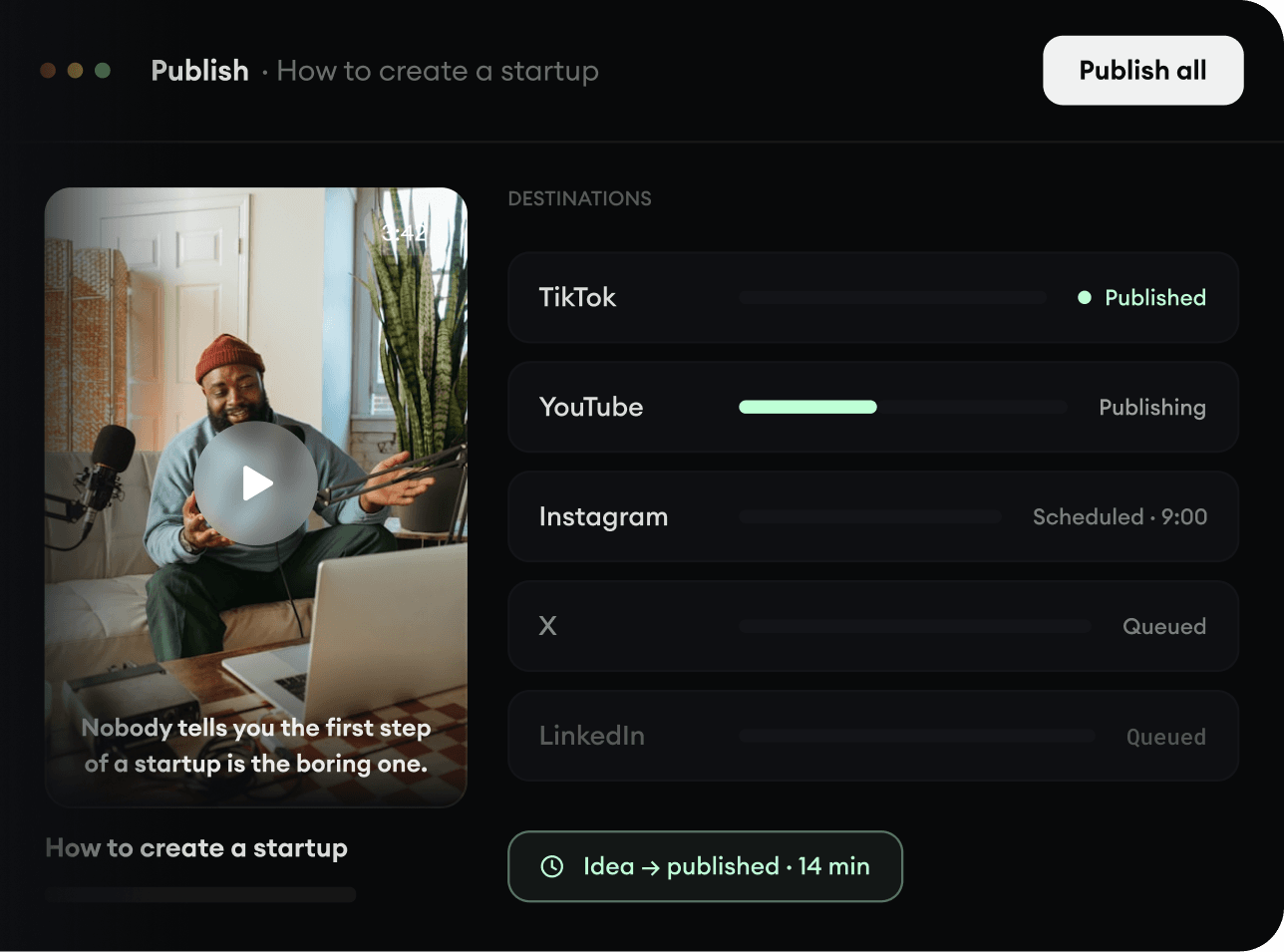The height and width of the screenshot is (952, 1284).
Task: Click the TikTok progress bar
Action: pyautogui.click(x=893, y=297)
